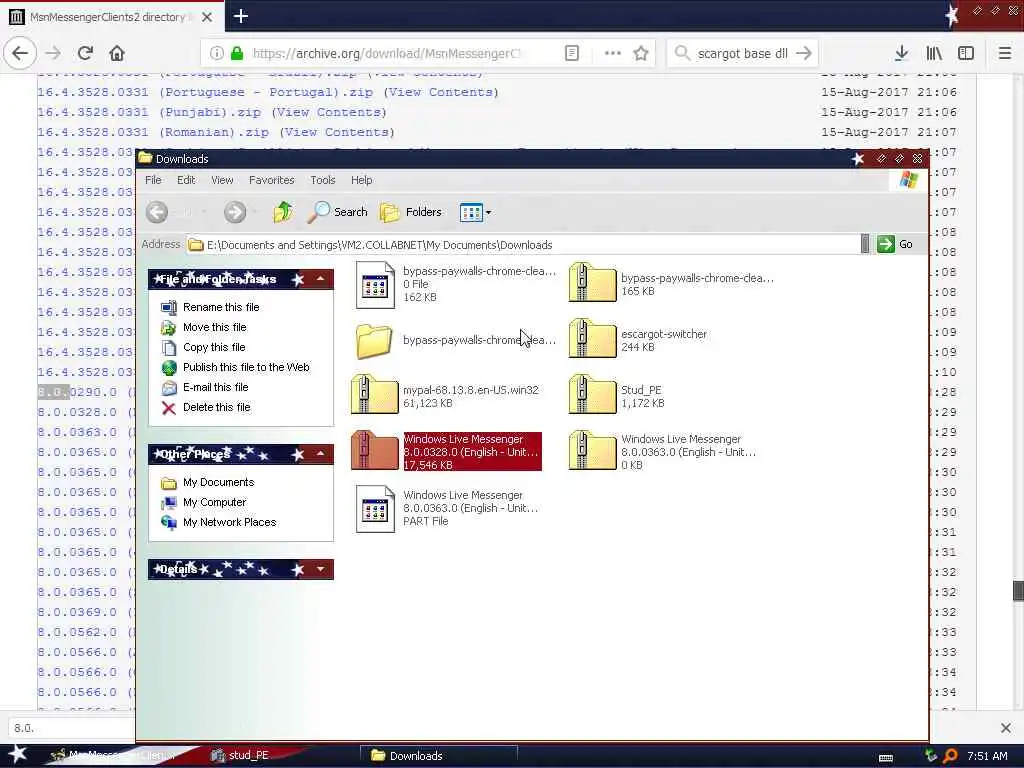Bookmark this page with star icon

641,53
